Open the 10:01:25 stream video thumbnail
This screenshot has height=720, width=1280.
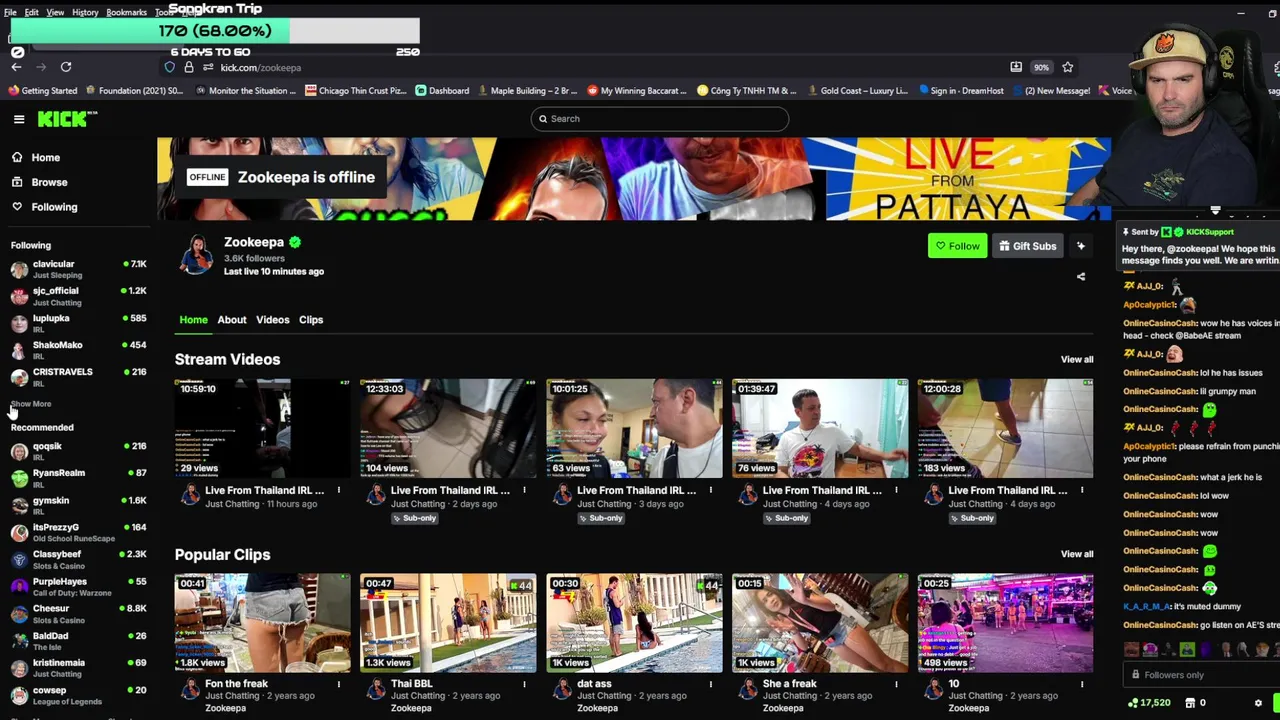pos(634,428)
